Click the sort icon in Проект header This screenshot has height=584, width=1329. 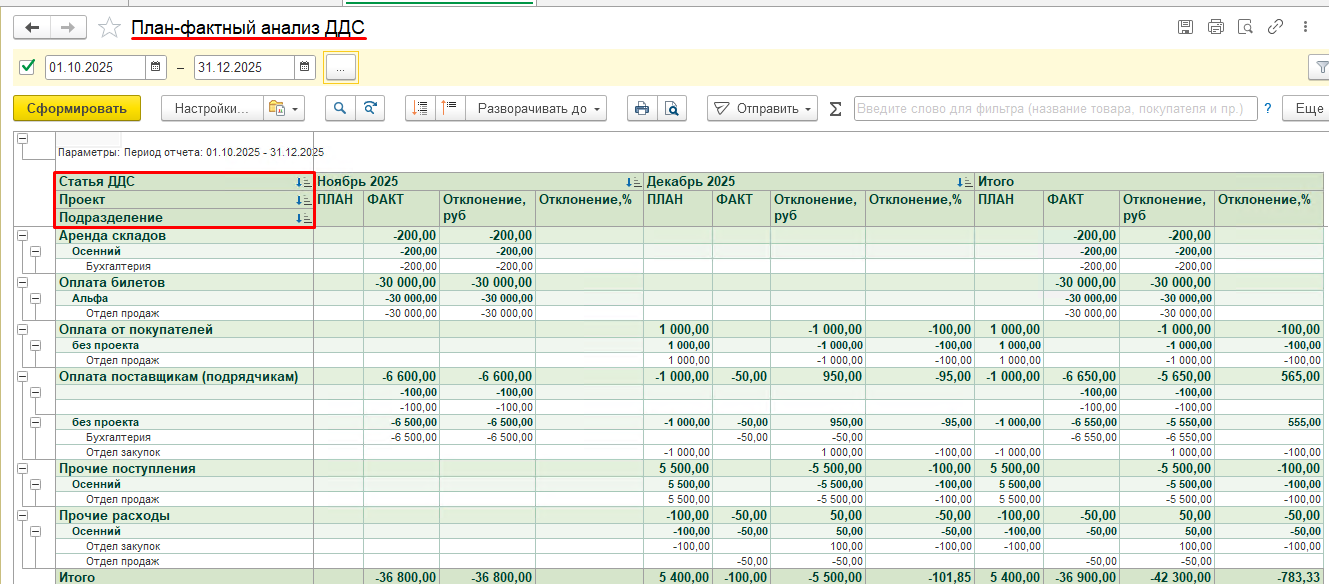click(304, 200)
